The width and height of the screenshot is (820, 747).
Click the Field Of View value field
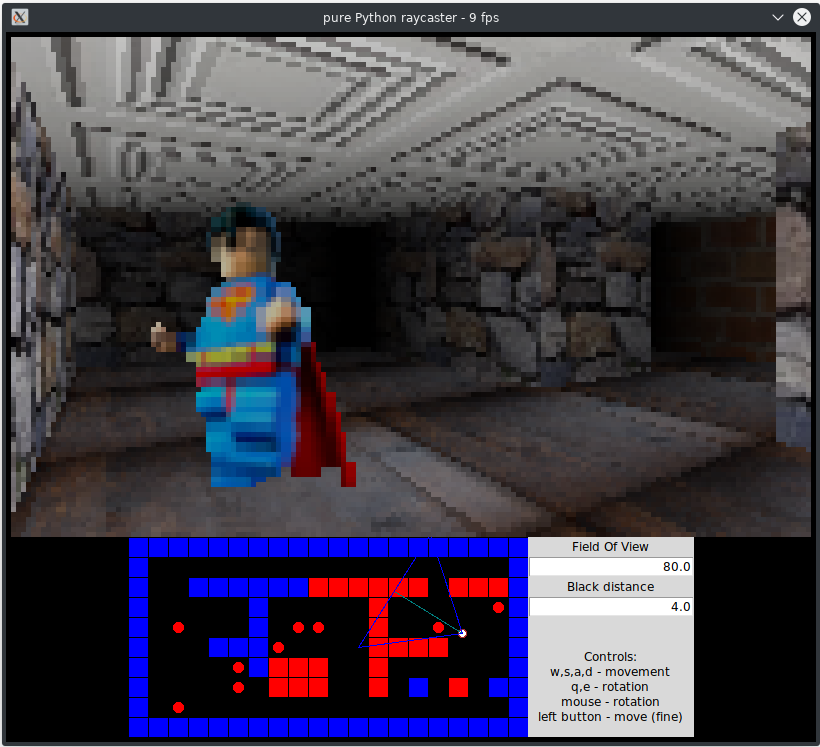611,567
